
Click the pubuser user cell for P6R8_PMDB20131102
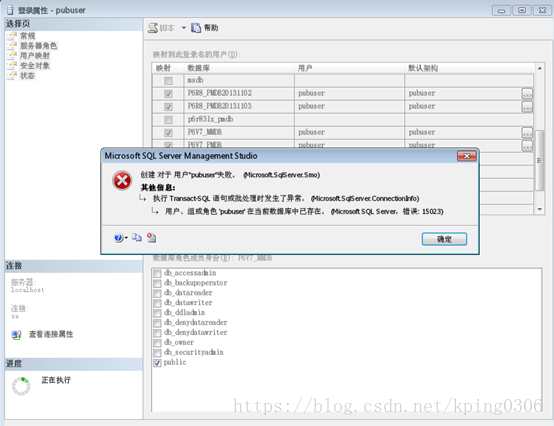tap(349, 94)
